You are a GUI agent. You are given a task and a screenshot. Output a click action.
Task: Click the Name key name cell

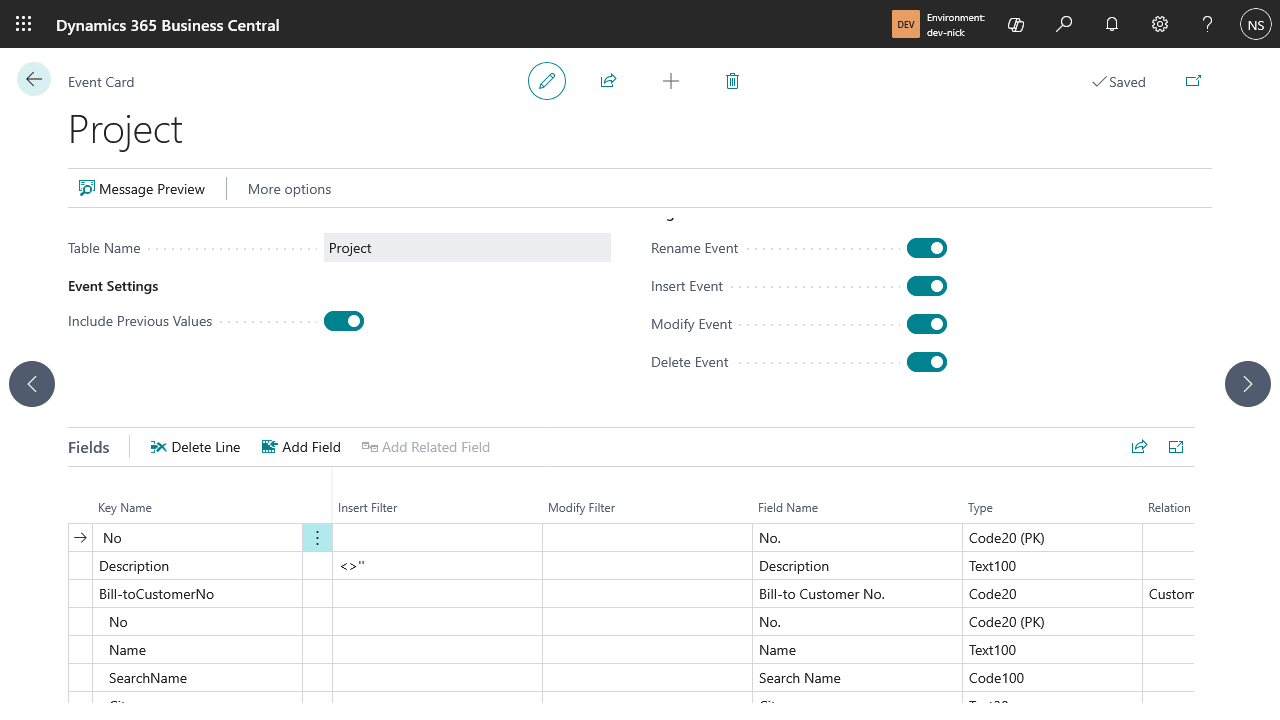click(x=198, y=650)
